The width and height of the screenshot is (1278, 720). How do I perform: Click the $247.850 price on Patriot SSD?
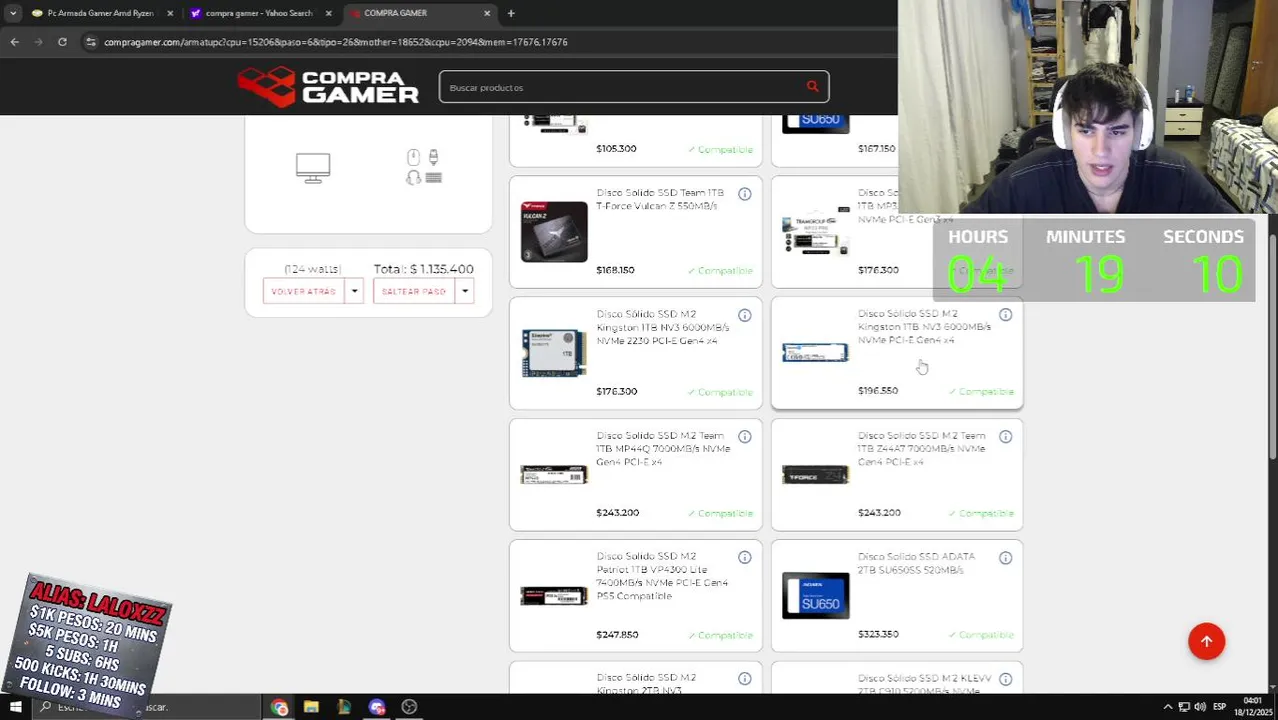point(617,634)
